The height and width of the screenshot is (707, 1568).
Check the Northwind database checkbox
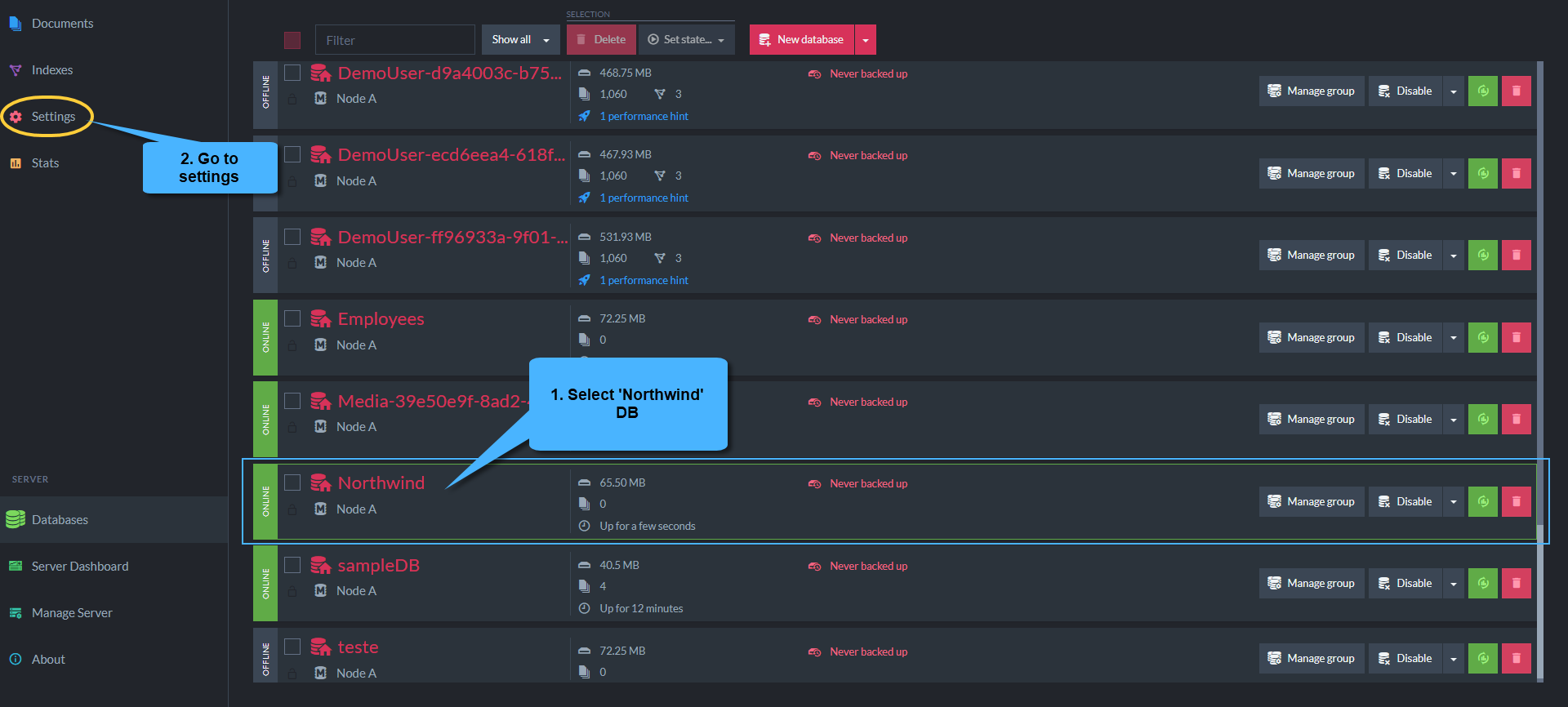(x=292, y=482)
